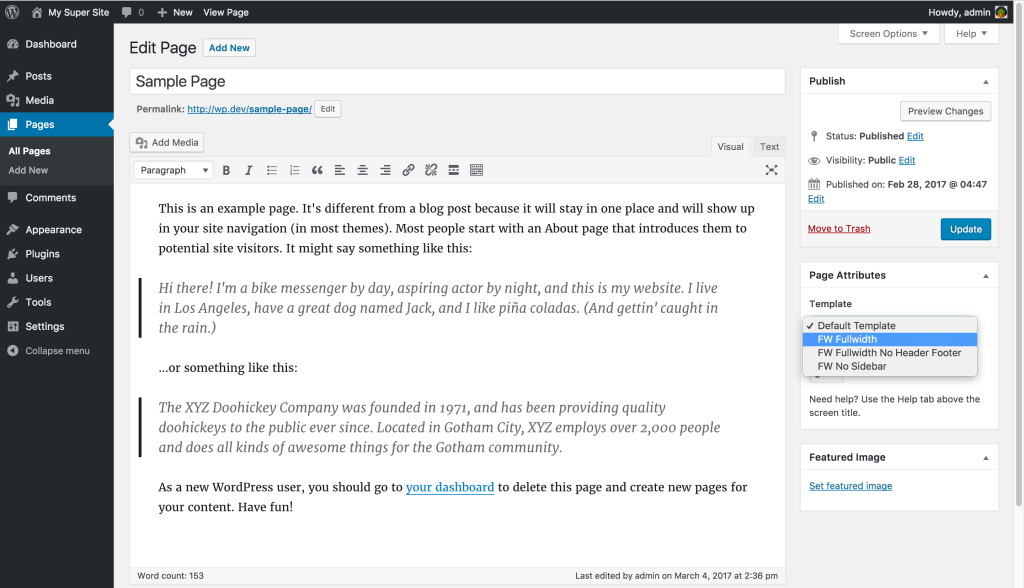Apply blockquote formatting
Image resolution: width=1024 pixels, height=588 pixels.
pyautogui.click(x=317, y=170)
